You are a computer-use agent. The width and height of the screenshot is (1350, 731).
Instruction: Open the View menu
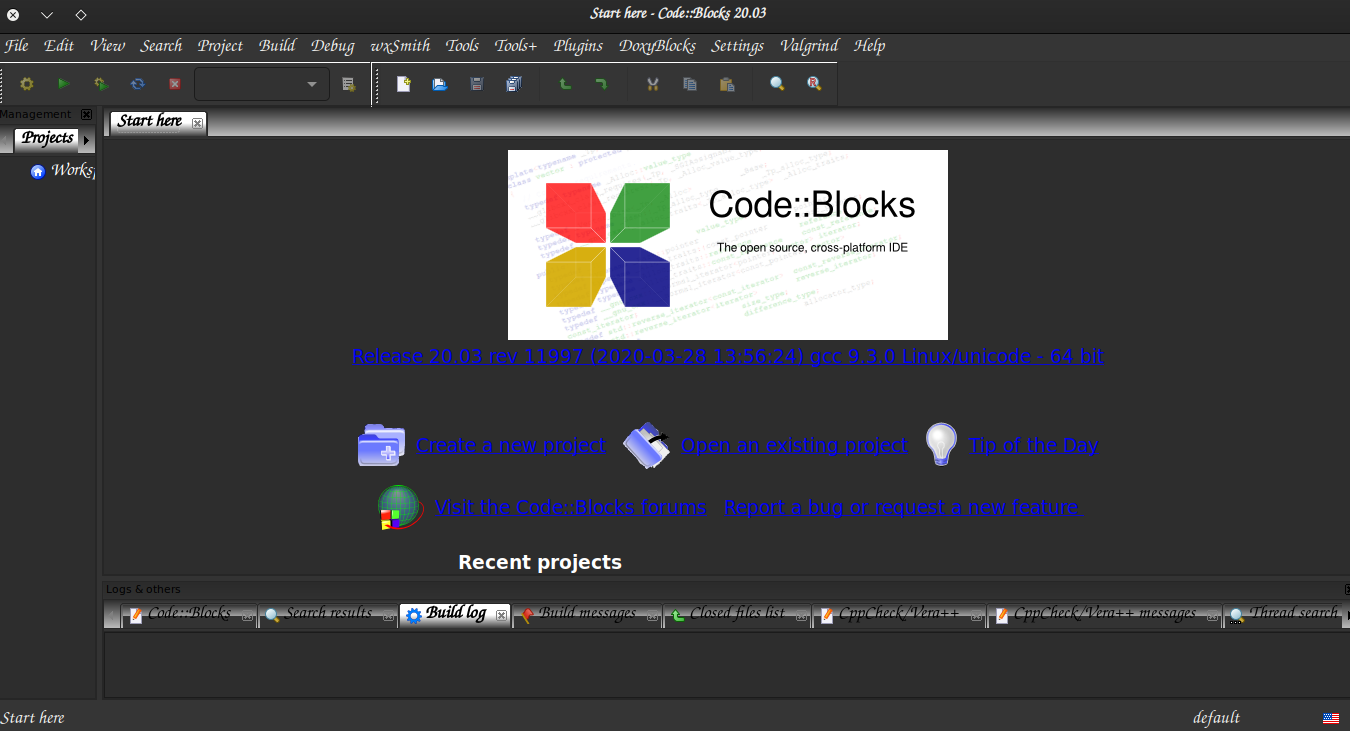(107, 46)
